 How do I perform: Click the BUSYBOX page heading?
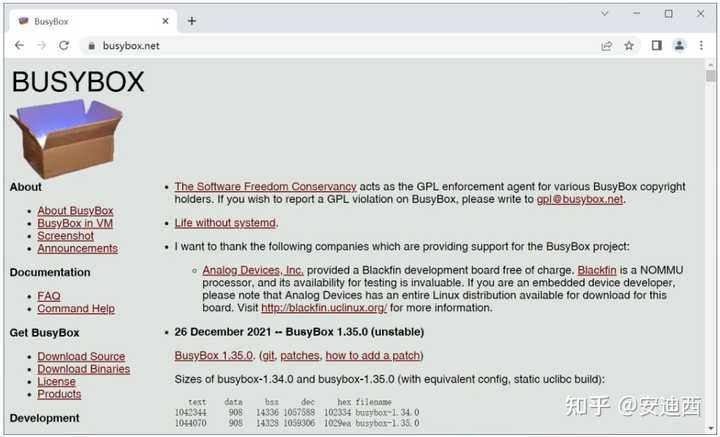78,82
